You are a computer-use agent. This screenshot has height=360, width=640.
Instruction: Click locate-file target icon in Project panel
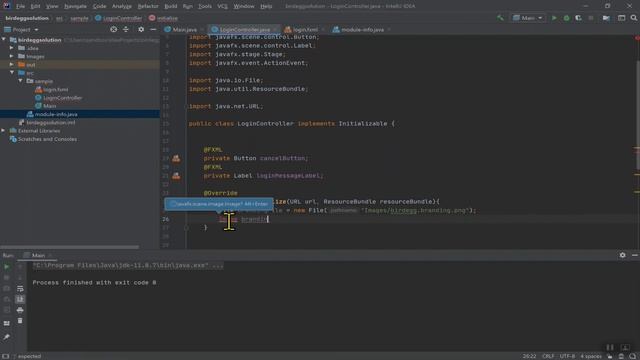coord(113,29)
